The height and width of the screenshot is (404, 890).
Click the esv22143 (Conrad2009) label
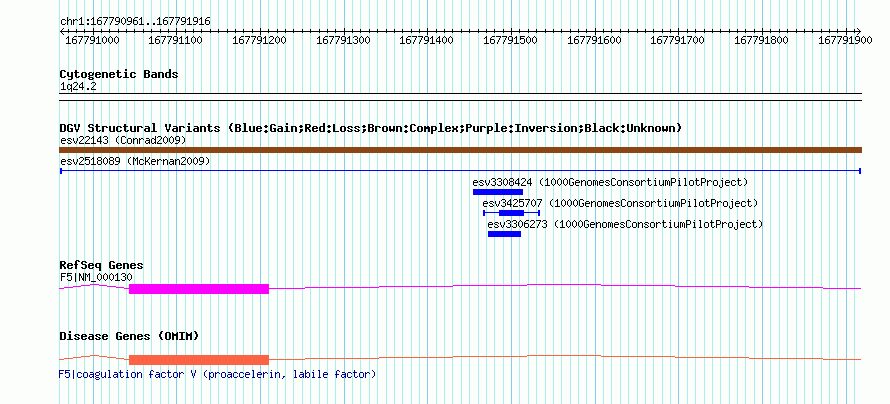pos(123,140)
